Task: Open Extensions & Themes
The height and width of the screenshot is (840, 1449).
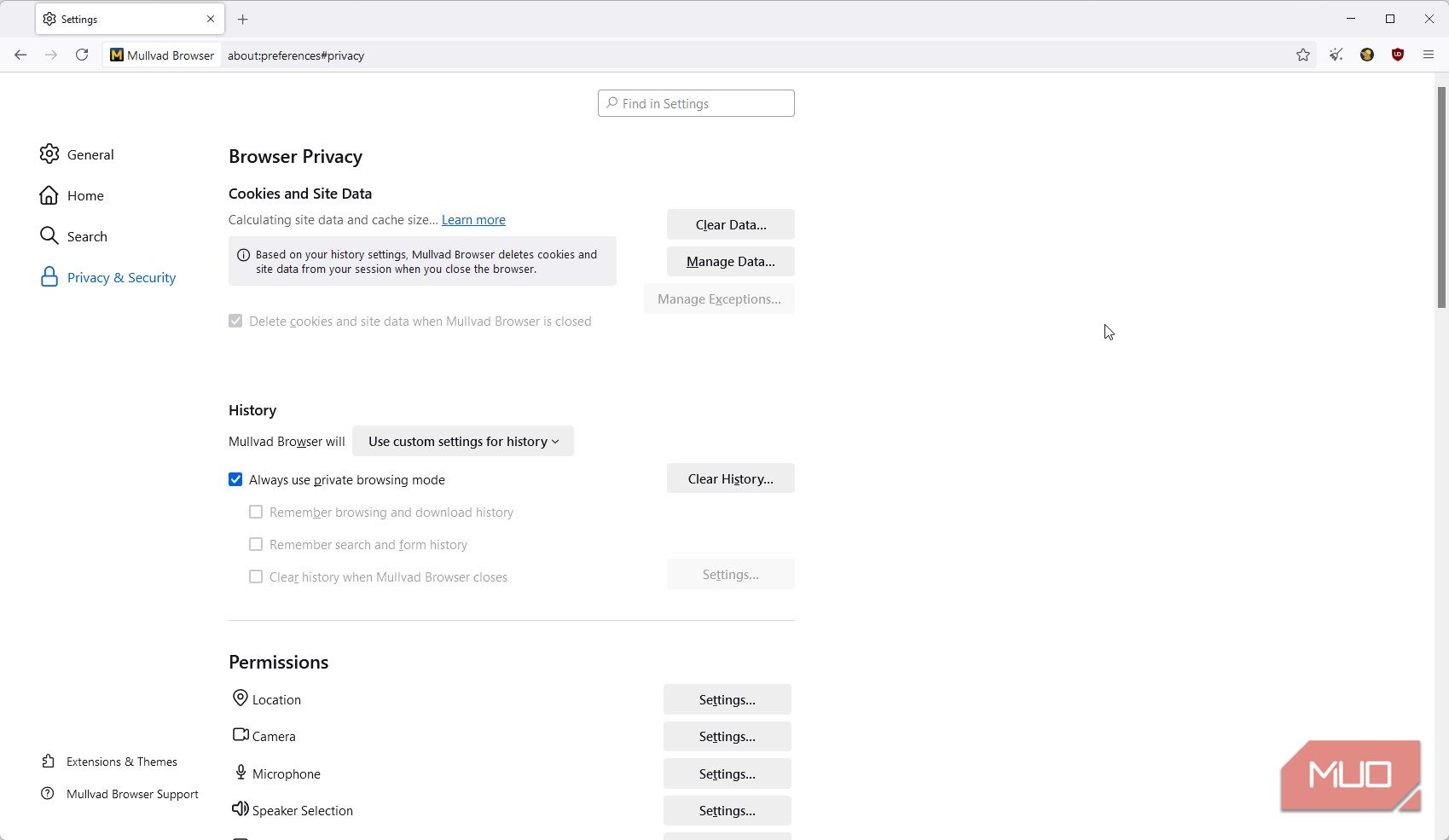Action: pos(109,762)
